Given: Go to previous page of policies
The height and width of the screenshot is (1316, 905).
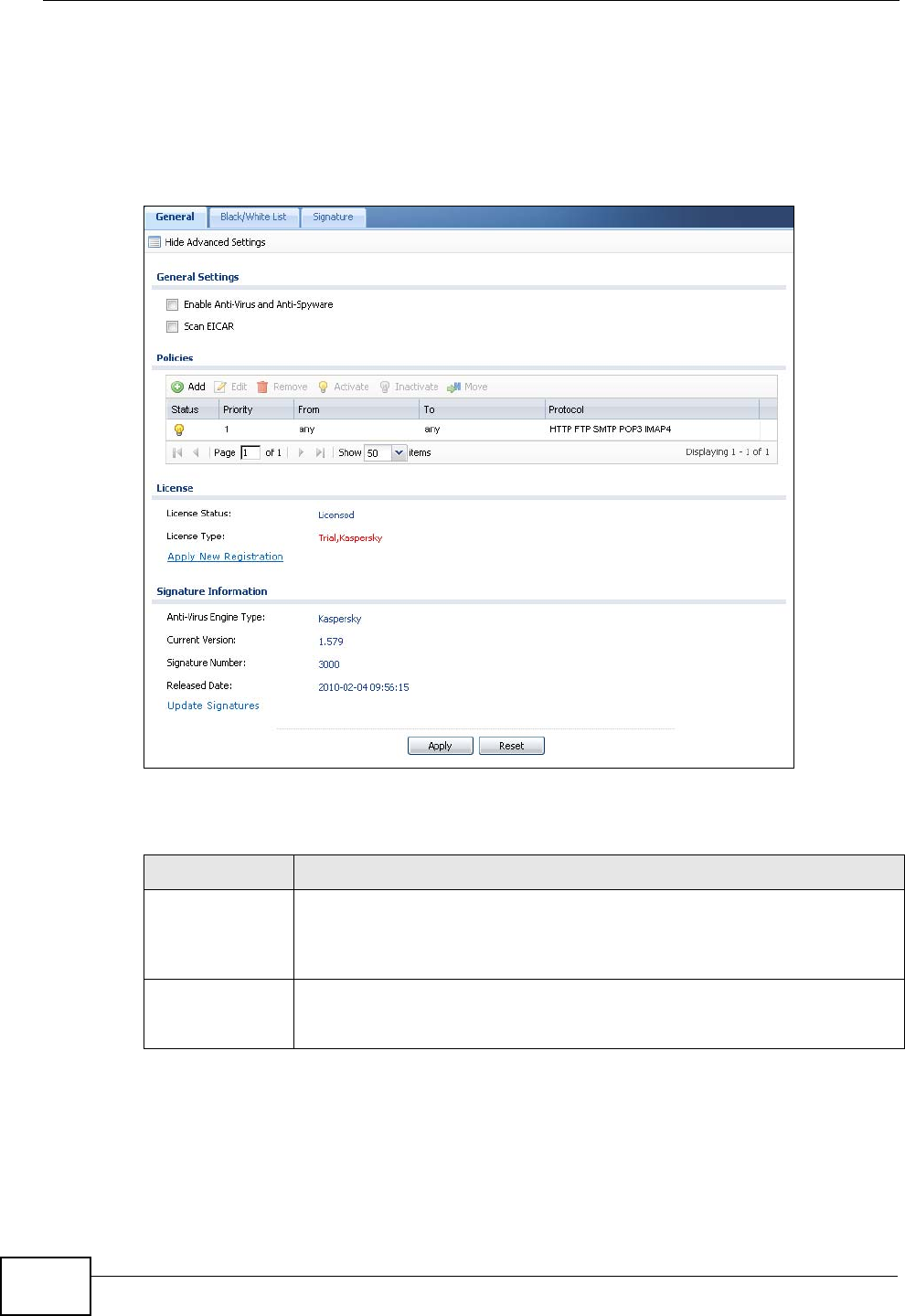Looking at the screenshot, I should tap(196, 452).
